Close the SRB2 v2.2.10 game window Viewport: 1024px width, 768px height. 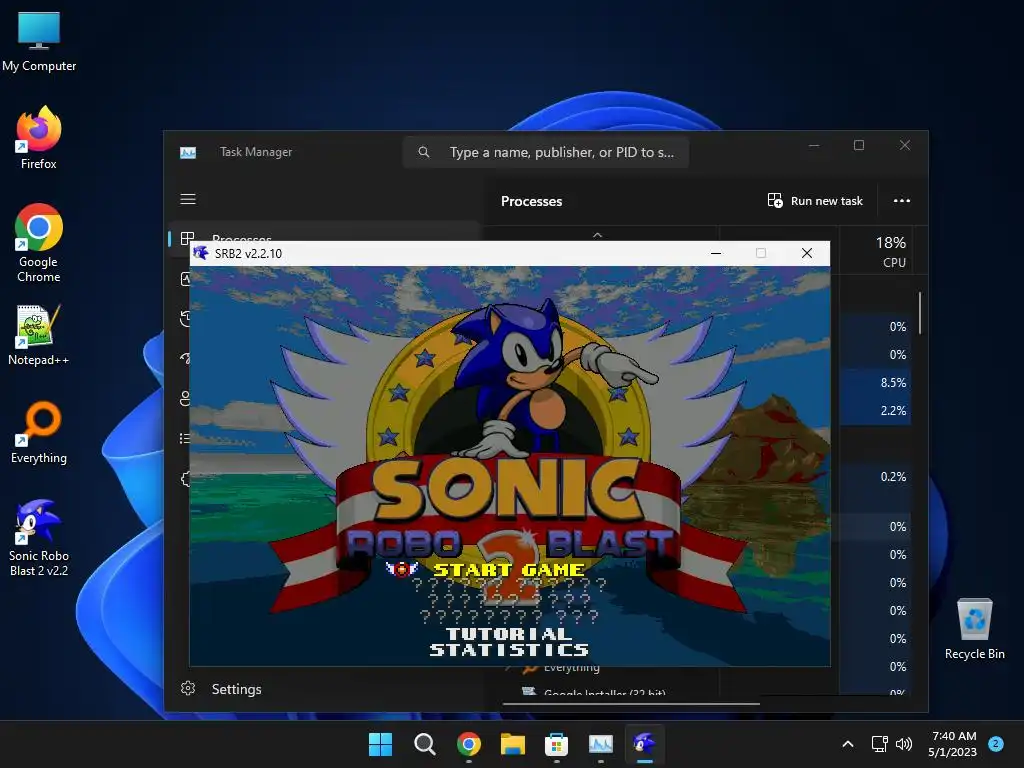(x=807, y=253)
